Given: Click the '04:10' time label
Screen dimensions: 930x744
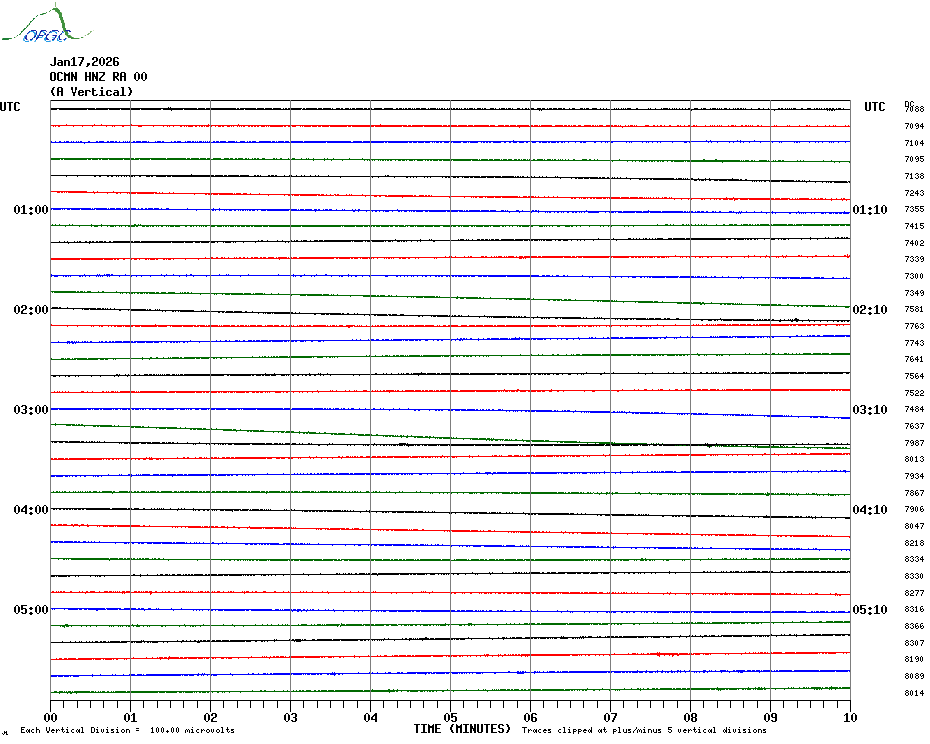Looking at the screenshot, I should 870,510.
